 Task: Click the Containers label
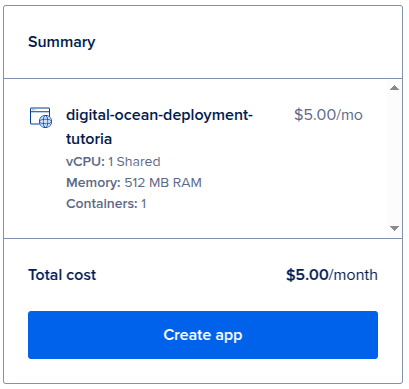point(102,204)
